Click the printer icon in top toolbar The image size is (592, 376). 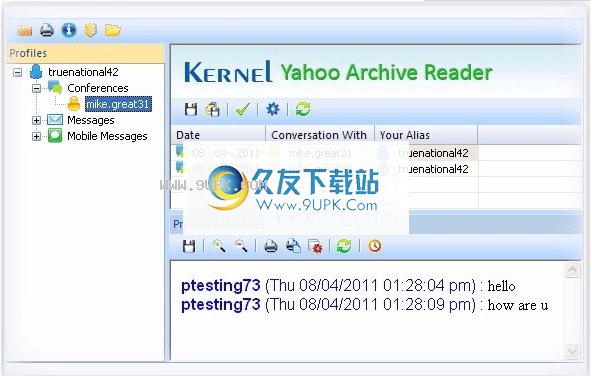(47, 30)
